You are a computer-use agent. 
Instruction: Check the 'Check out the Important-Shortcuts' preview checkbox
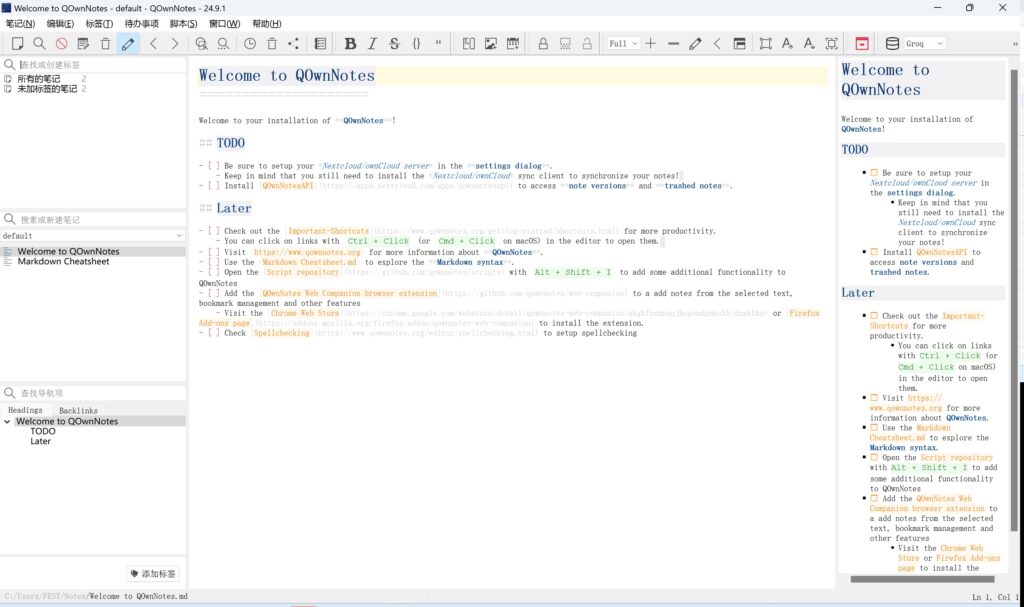tap(874, 316)
